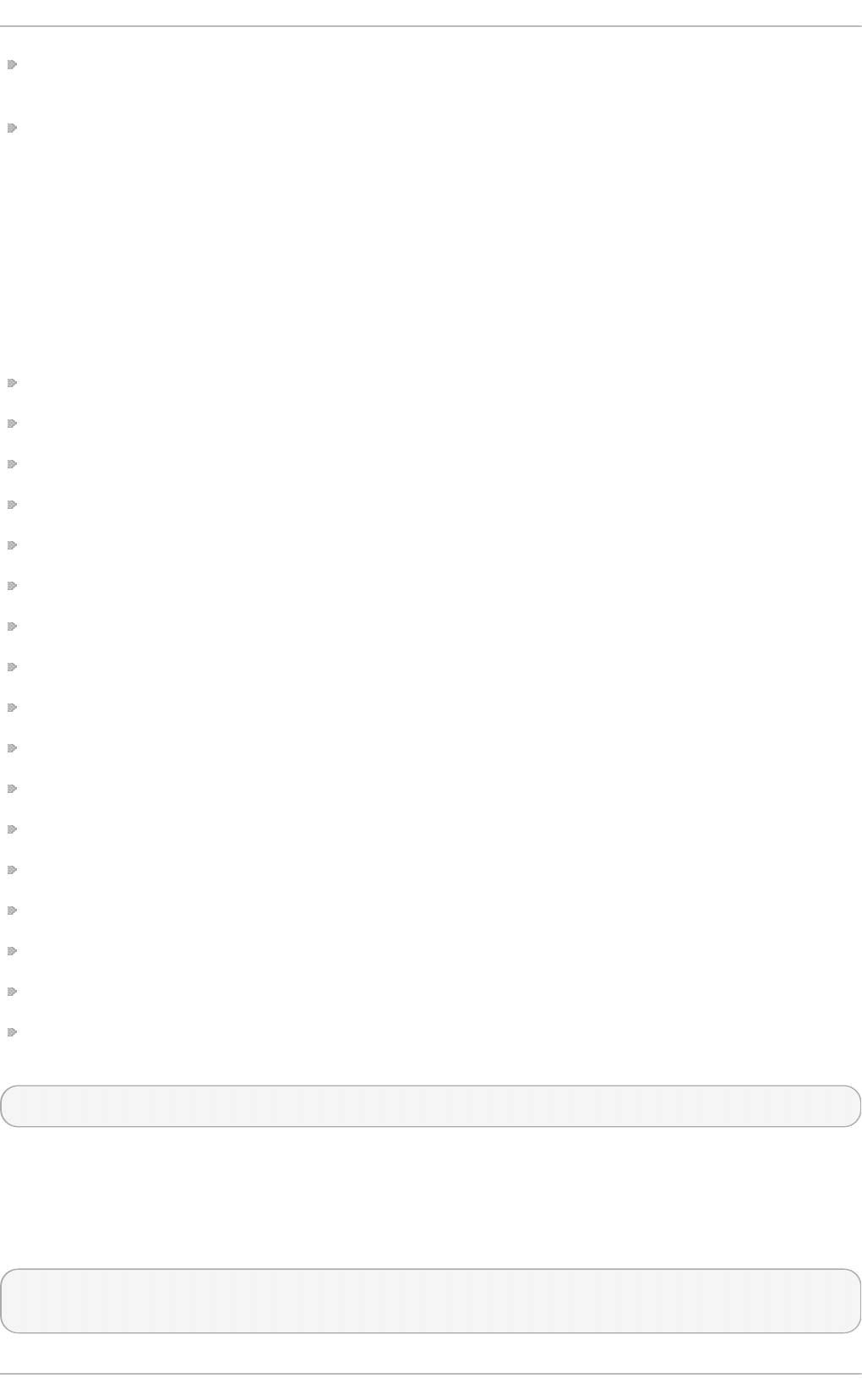Click the last bullet arrow in the long list
862x1400 pixels.
tap(12, 1032)
